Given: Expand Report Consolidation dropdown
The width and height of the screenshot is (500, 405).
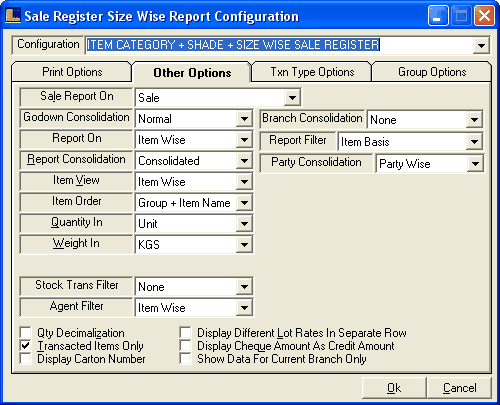Looking at the screenshot, I should (244, 161).
